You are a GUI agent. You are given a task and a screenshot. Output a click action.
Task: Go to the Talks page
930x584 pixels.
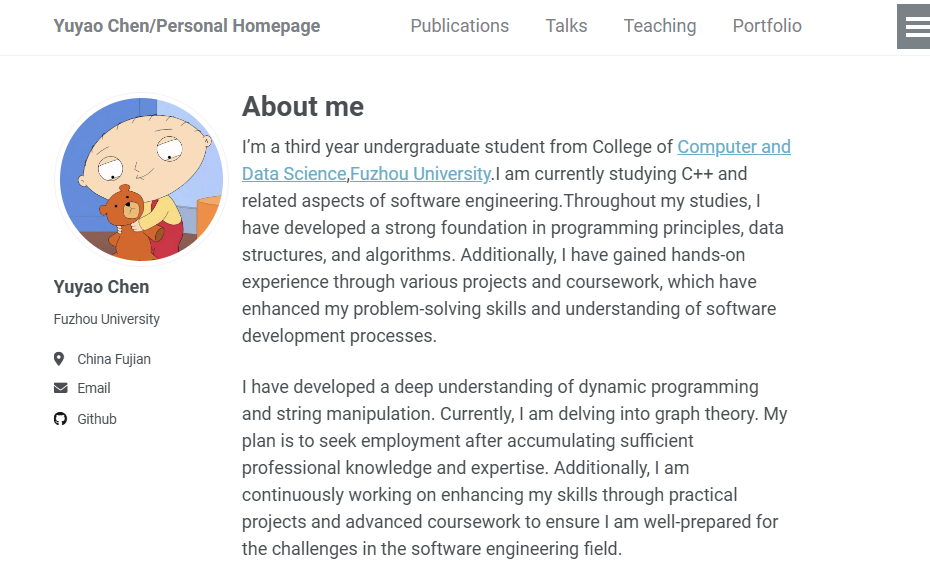tap(566, 26)
